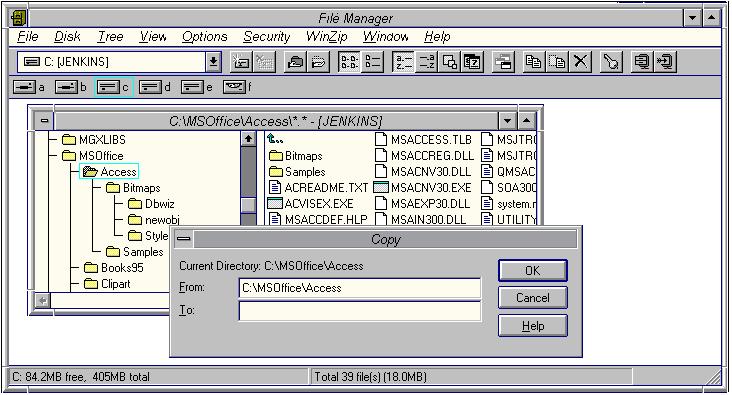Select the Bitmaps folder in file list
The height and width of the screenshot is (395, 732).
(x=296, y=156)
